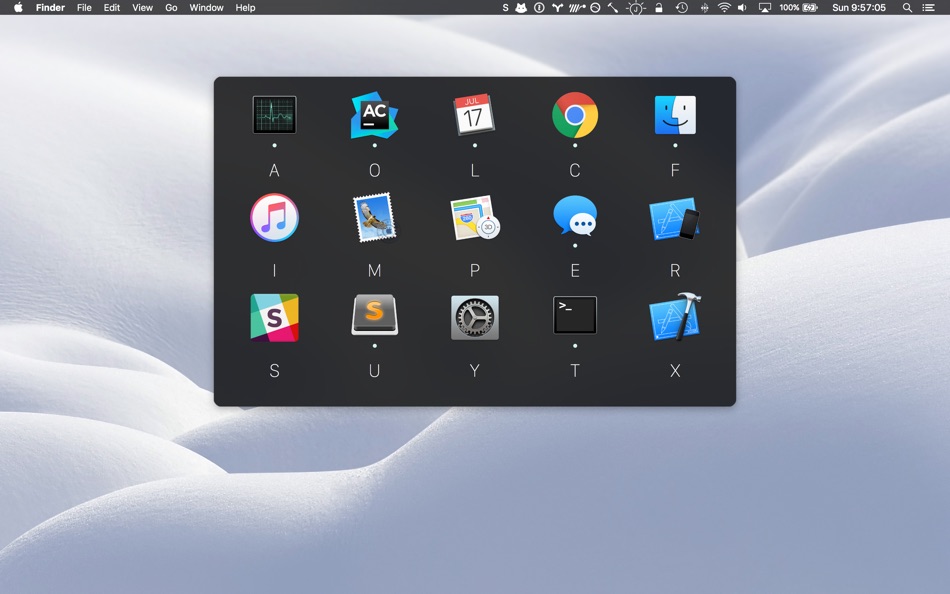Open the Wi-Fi status menu
950x594 pixels.
[x=724, y=7]
